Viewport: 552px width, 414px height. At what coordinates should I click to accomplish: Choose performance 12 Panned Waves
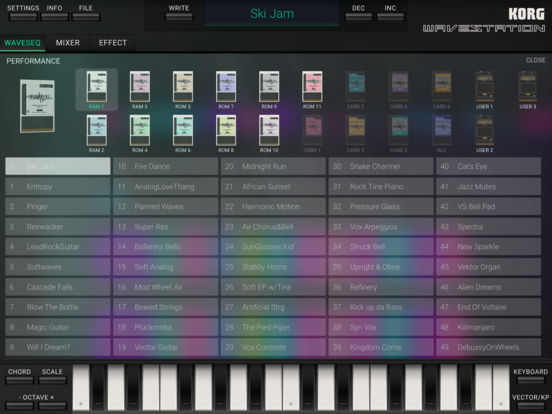coord(165,207)
